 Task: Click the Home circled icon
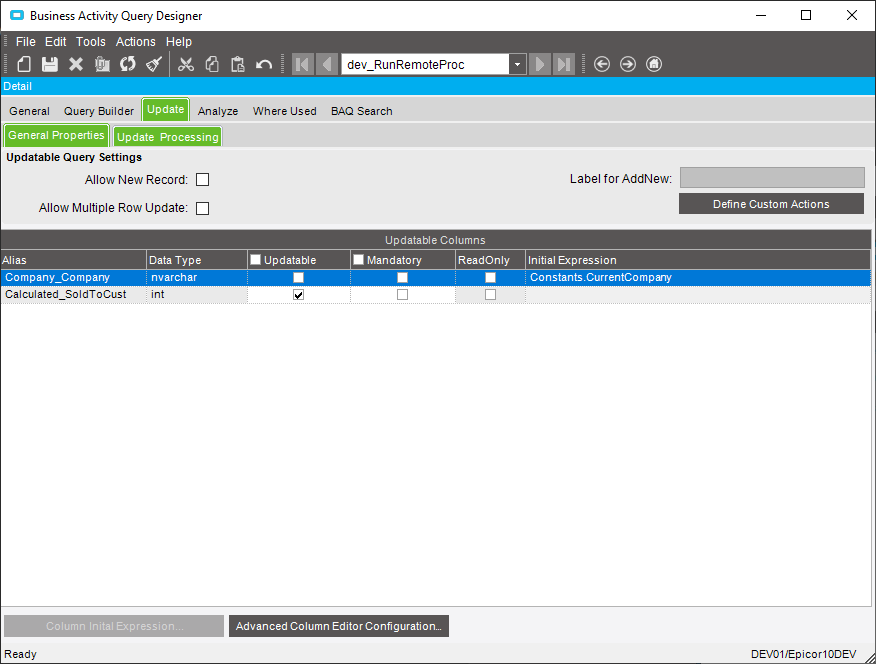click(654, 64)
